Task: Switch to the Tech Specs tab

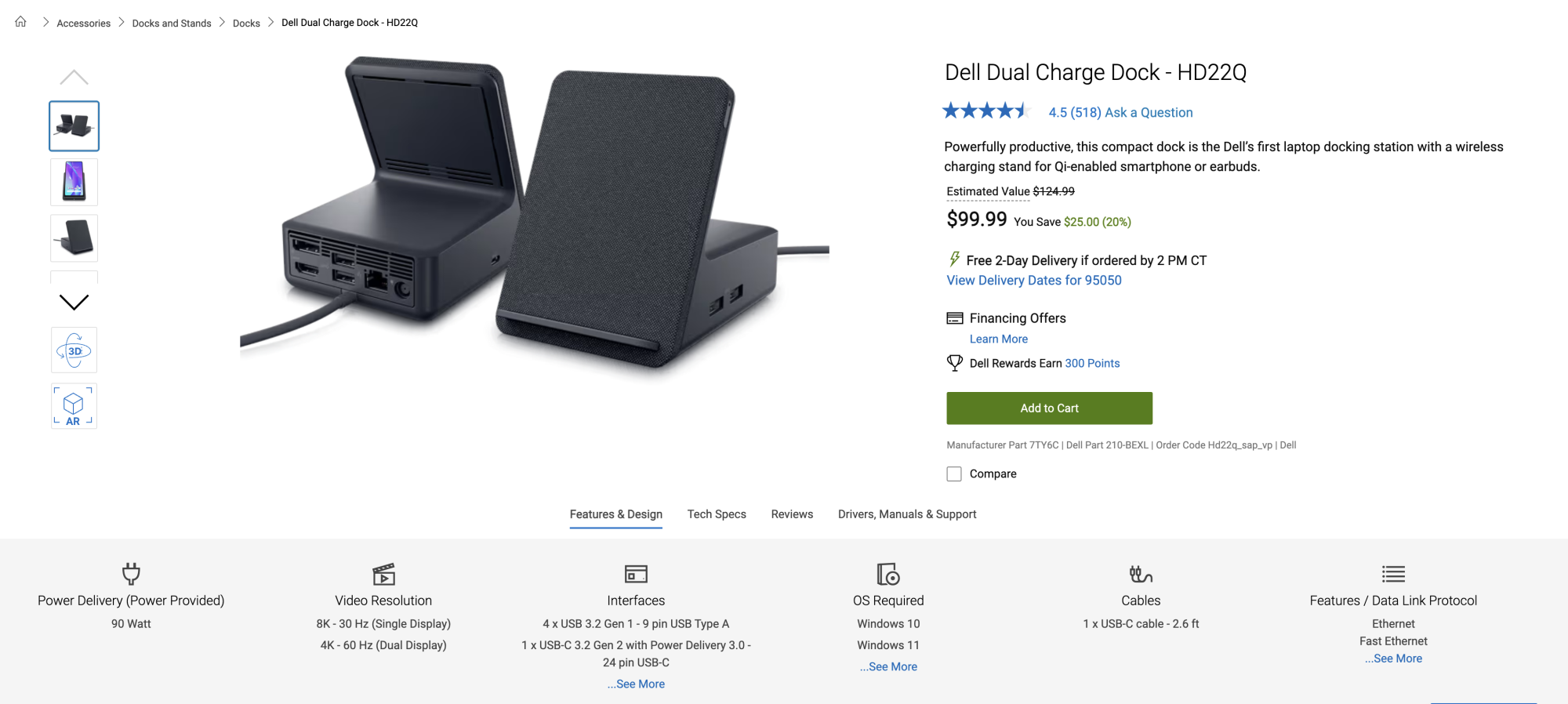Action: 717,514
